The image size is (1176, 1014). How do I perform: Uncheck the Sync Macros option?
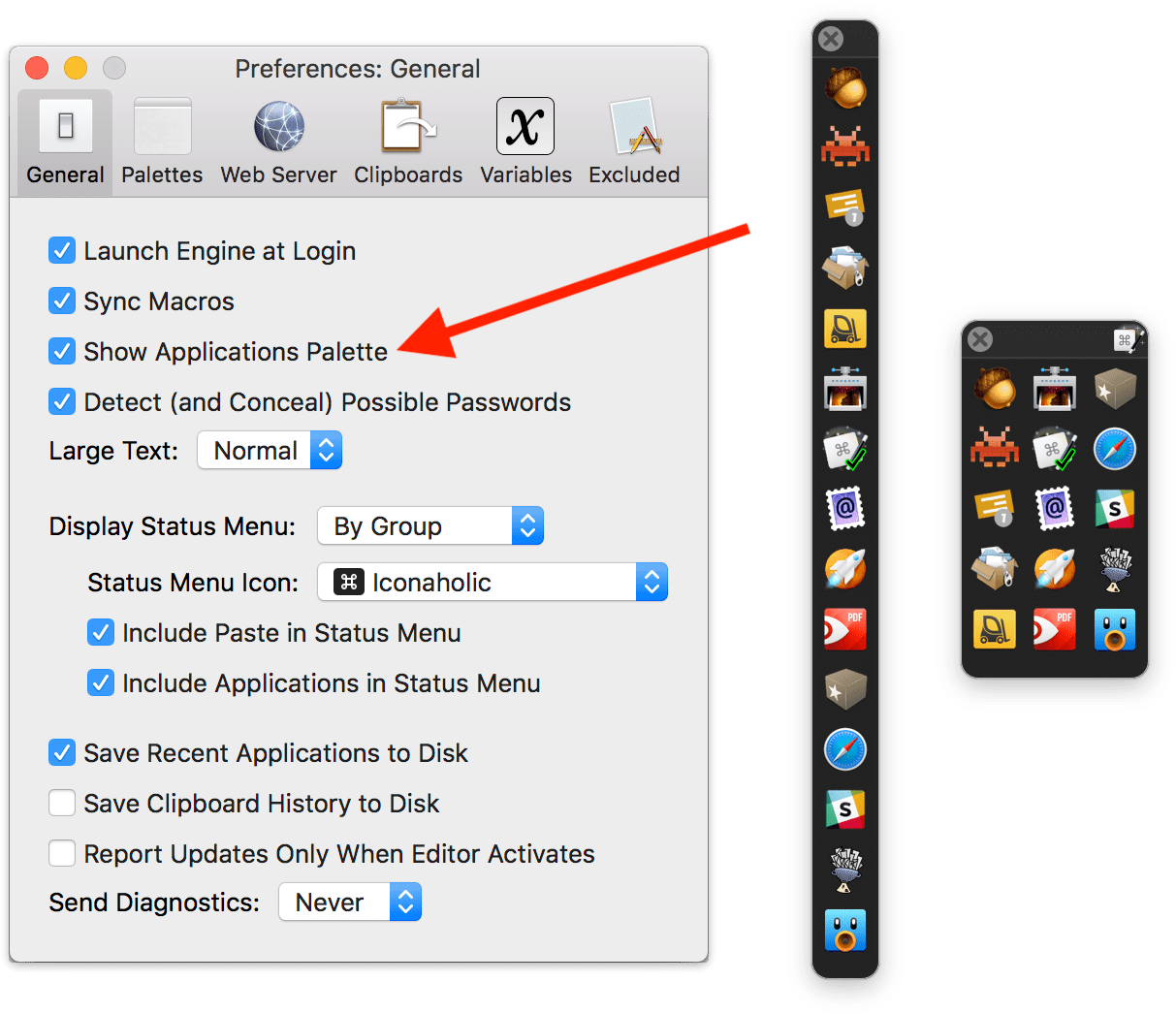pyautogui.click(x=62, y=301)
